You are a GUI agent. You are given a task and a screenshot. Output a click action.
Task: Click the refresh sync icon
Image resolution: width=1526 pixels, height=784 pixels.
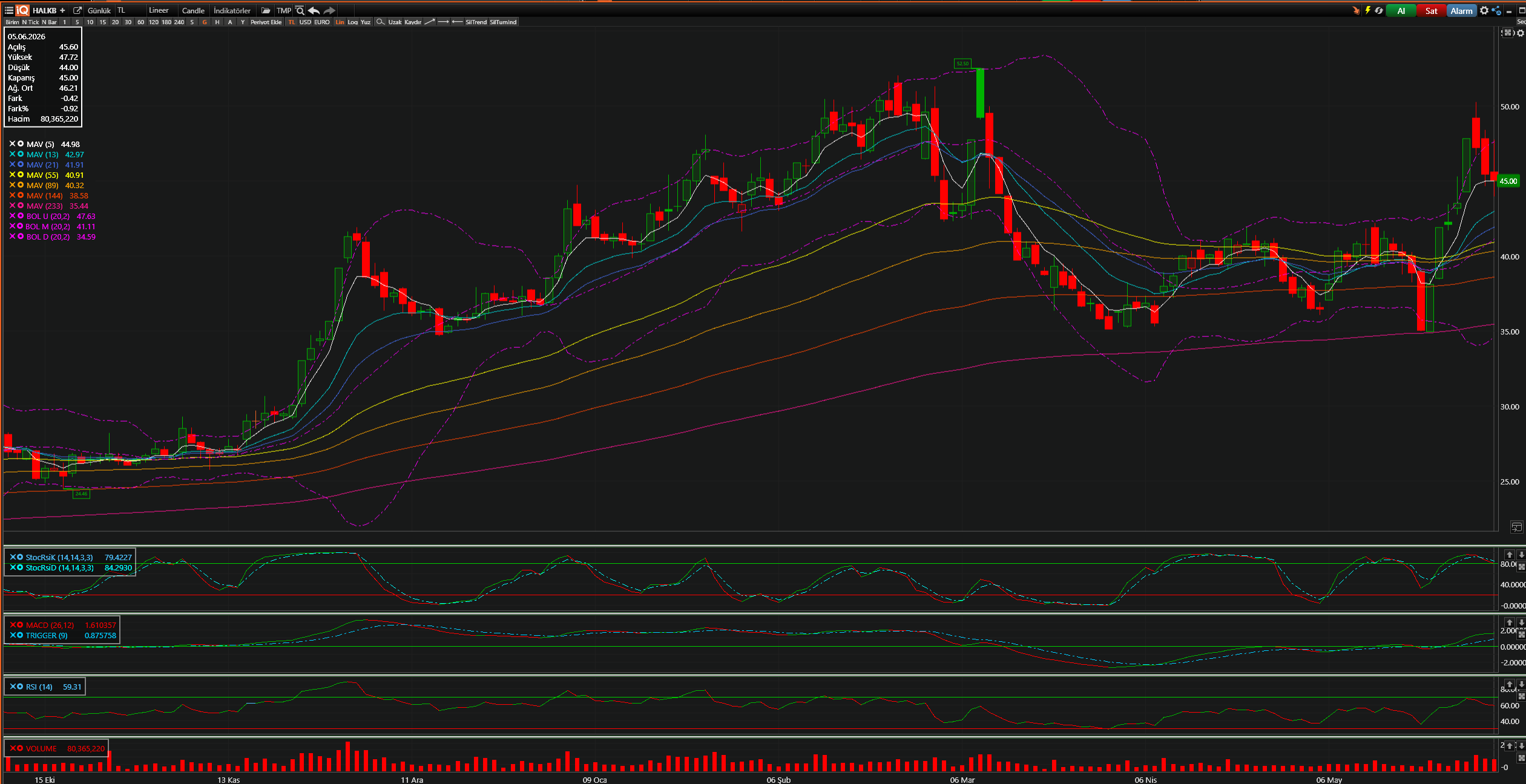[1379, 10]
